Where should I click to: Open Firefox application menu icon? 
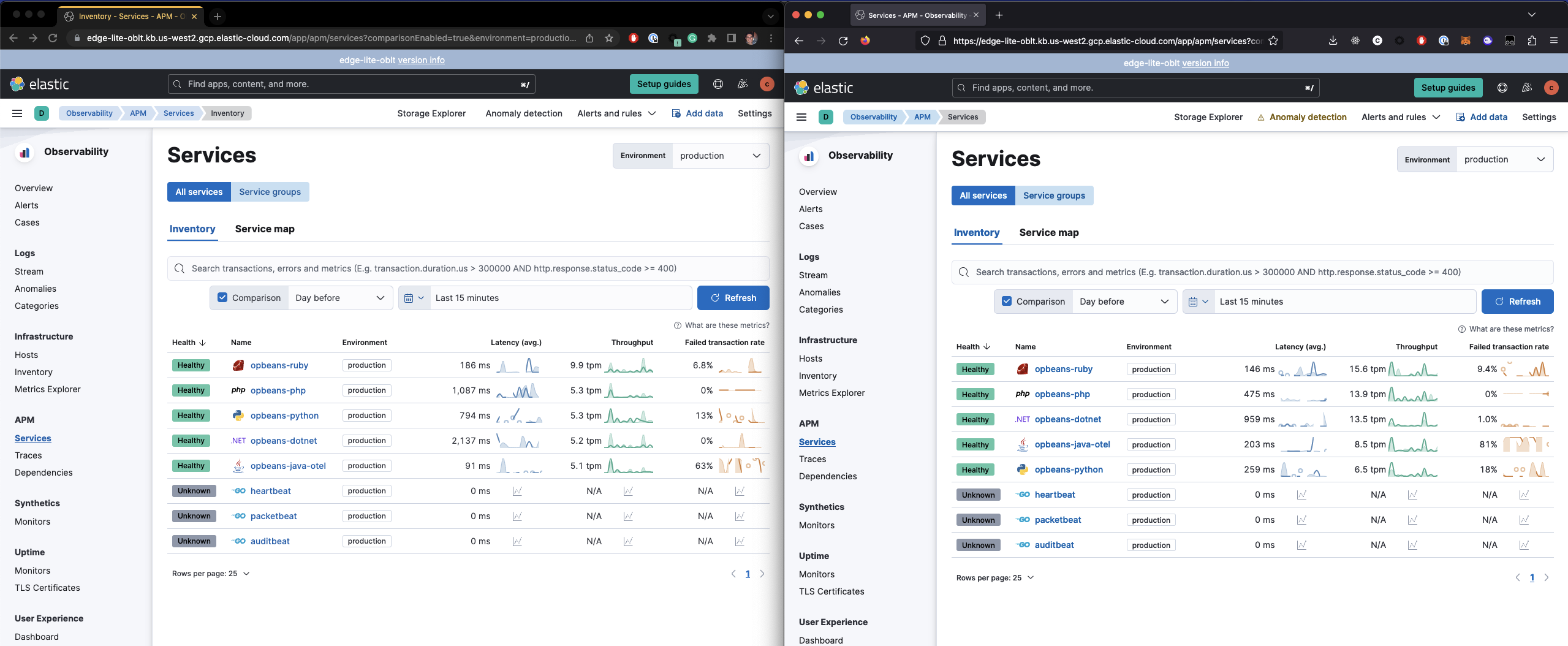point(1553,41)
